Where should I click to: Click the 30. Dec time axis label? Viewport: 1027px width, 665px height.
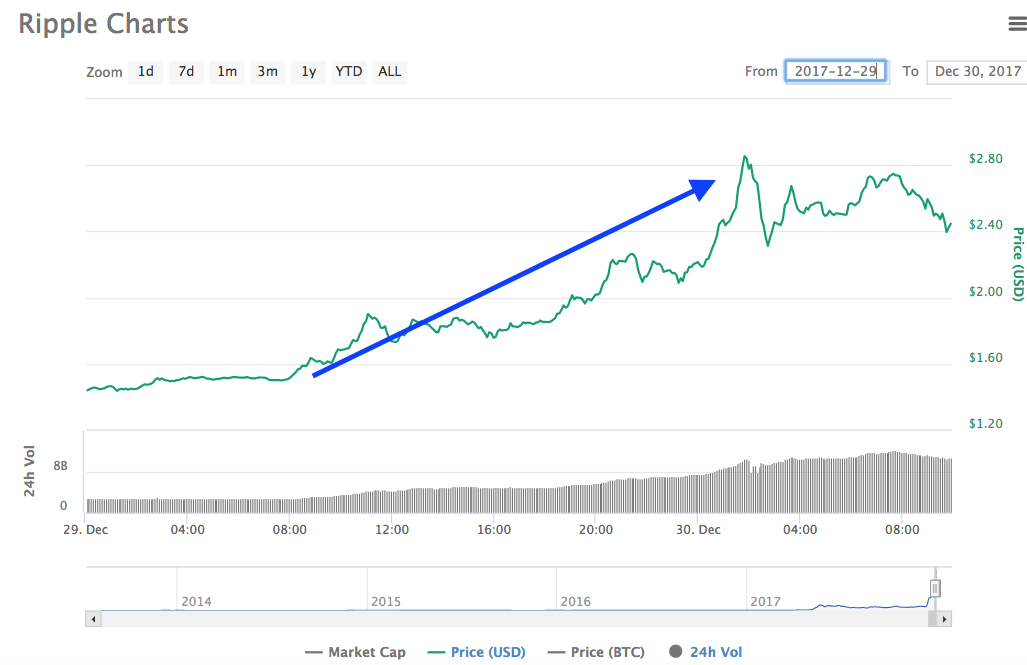(698, 529)
